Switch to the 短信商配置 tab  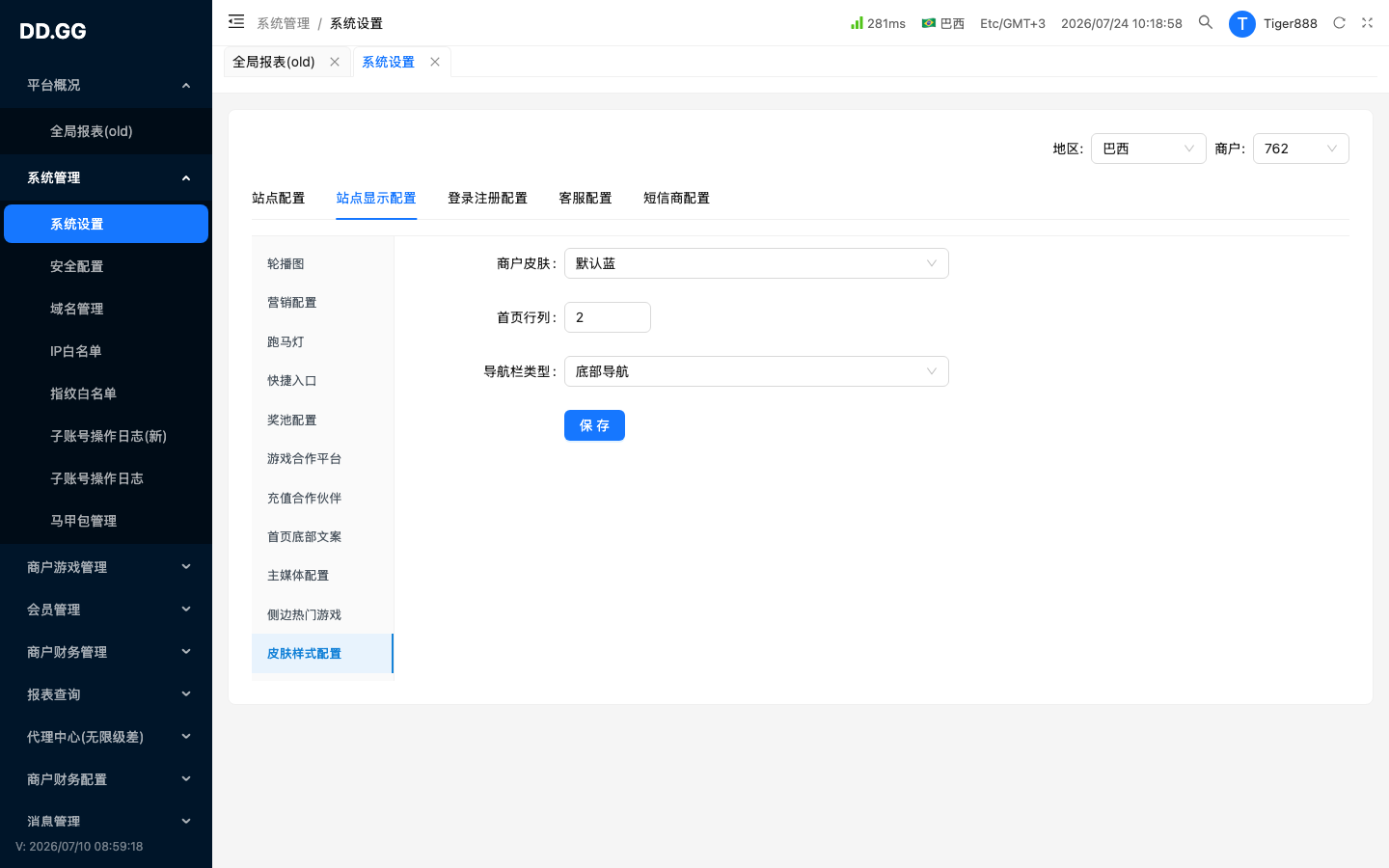point(676,198)
